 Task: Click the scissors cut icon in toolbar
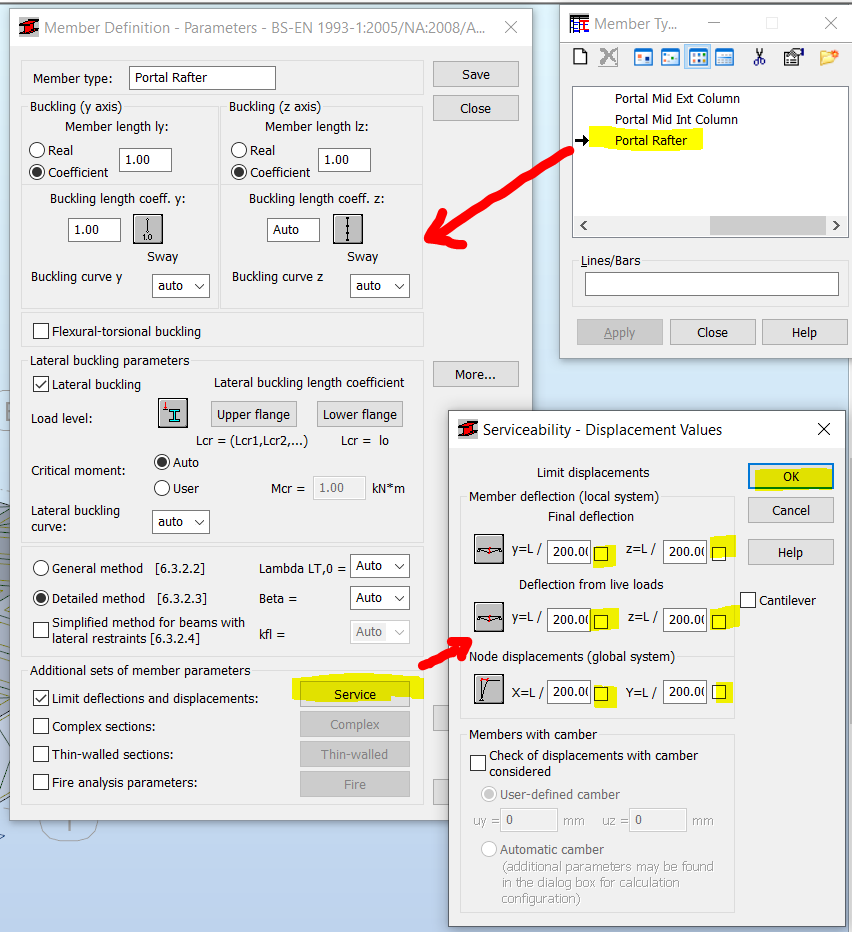click(x=758, y=57)
